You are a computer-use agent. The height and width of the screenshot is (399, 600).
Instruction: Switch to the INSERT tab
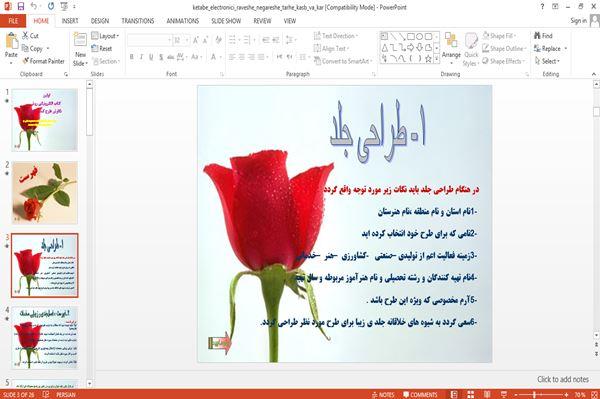coord(70,21)
